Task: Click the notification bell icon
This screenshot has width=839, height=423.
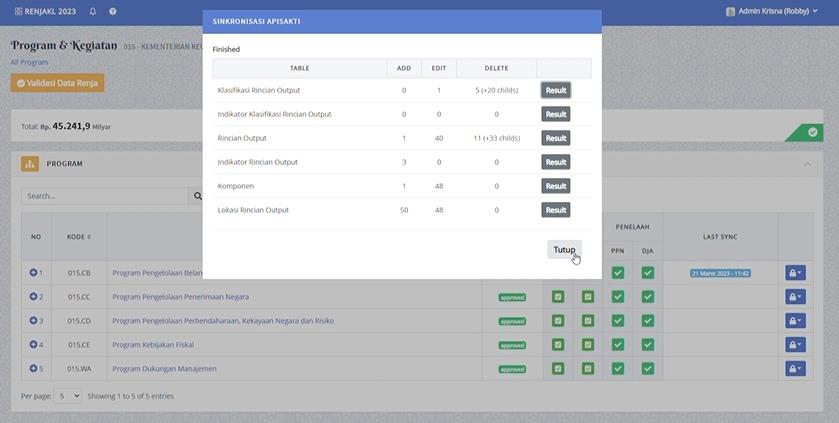Action: (93, 11)
